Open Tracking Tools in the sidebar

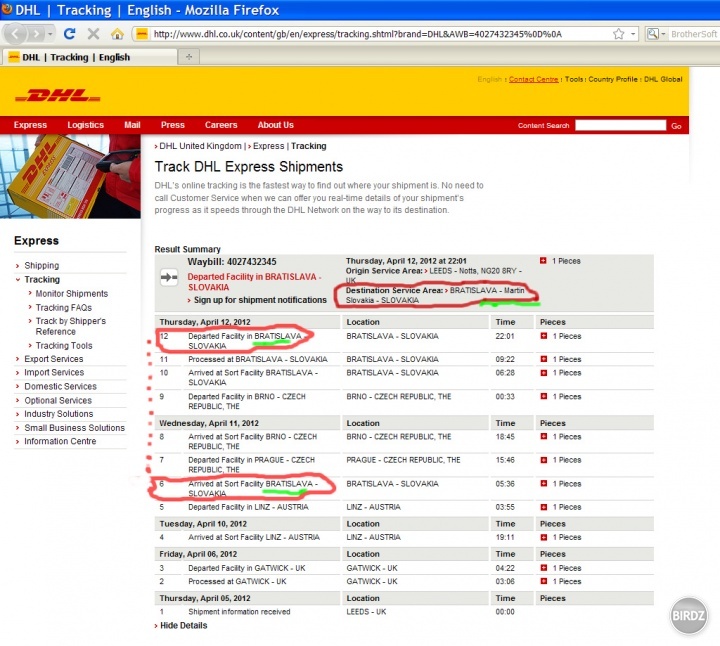(x=64, y=346)
